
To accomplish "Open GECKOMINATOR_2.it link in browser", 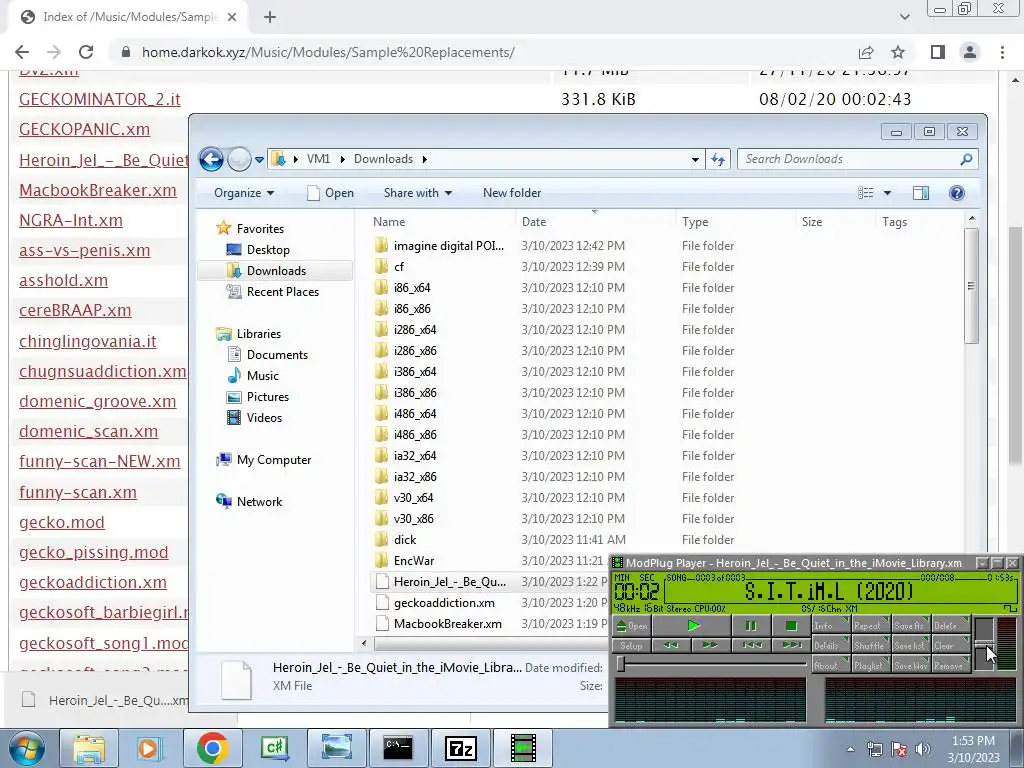I will tap(99, 99).
